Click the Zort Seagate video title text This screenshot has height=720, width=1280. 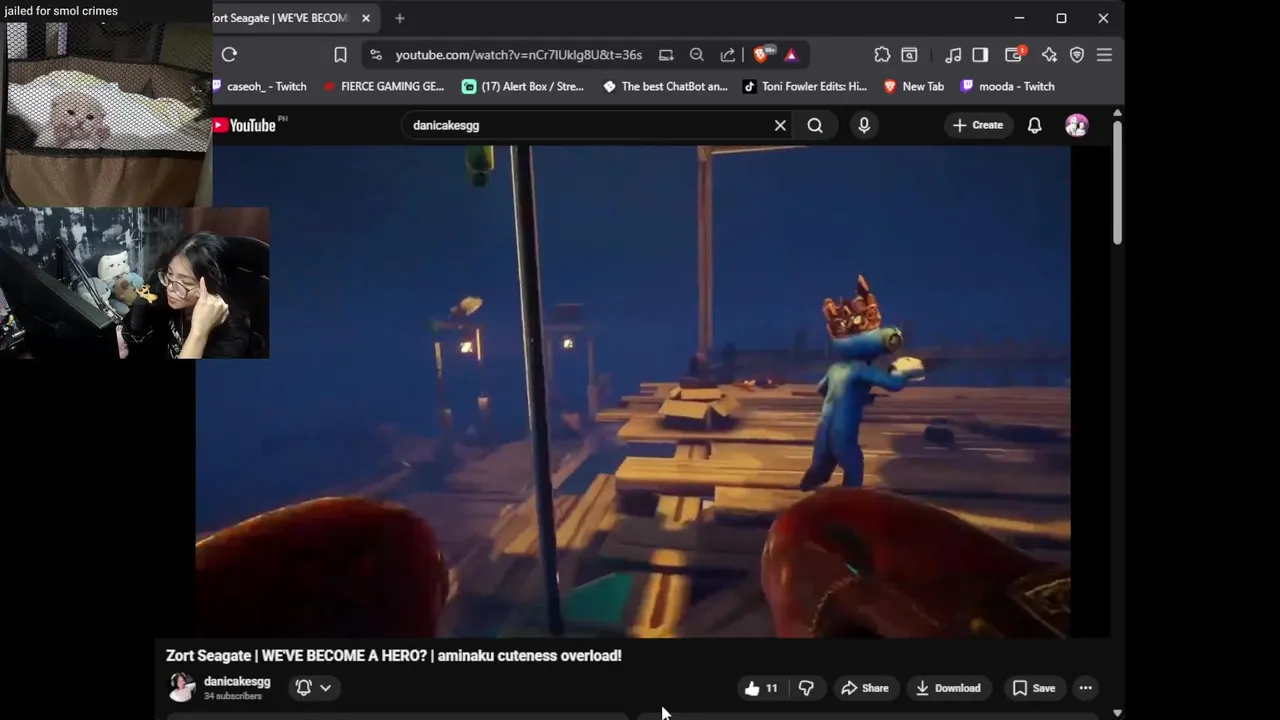[x=394, y=656]
